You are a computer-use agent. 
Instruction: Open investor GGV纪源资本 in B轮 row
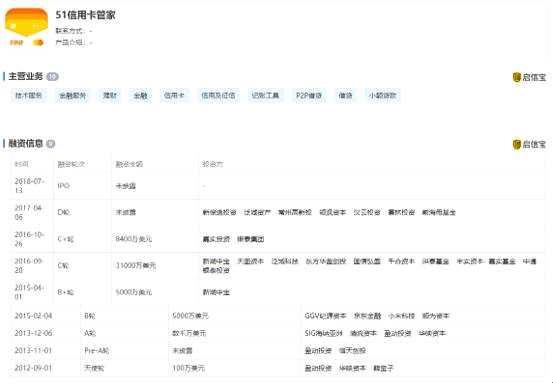tap(325, 316)
